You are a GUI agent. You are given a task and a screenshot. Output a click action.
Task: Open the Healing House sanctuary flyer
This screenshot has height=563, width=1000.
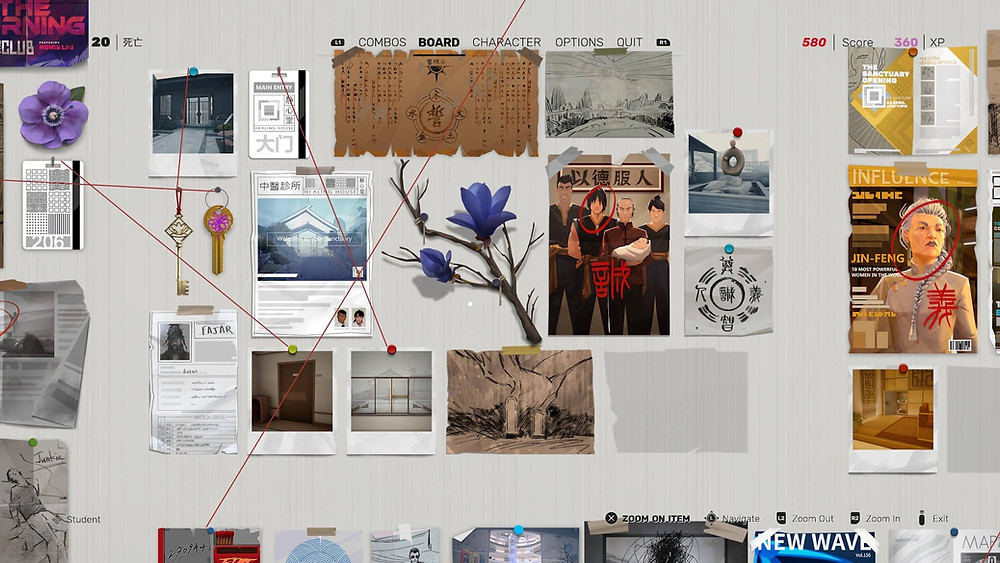312,253
